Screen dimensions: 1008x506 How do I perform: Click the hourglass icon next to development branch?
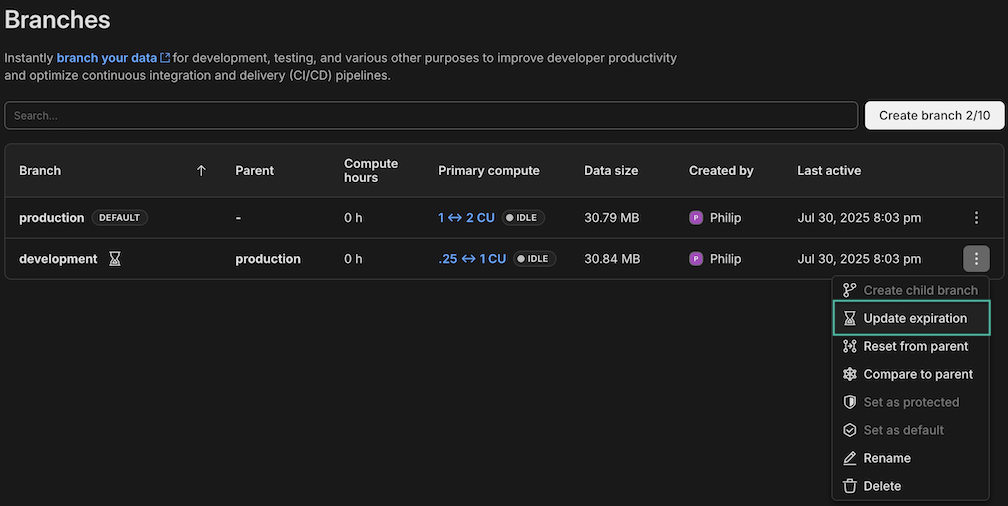115,259
